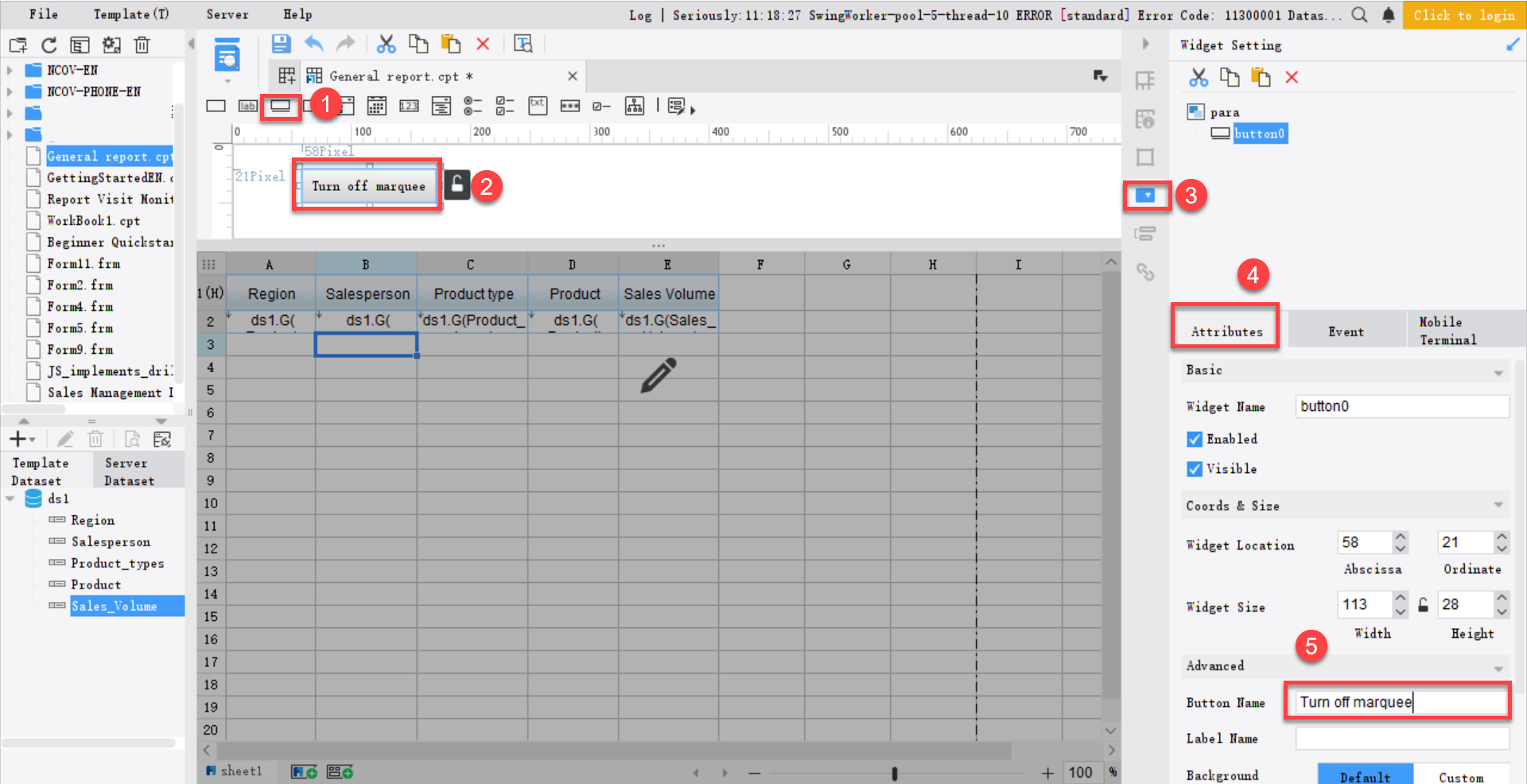Edit the Button Name field text

(1397, 701)
